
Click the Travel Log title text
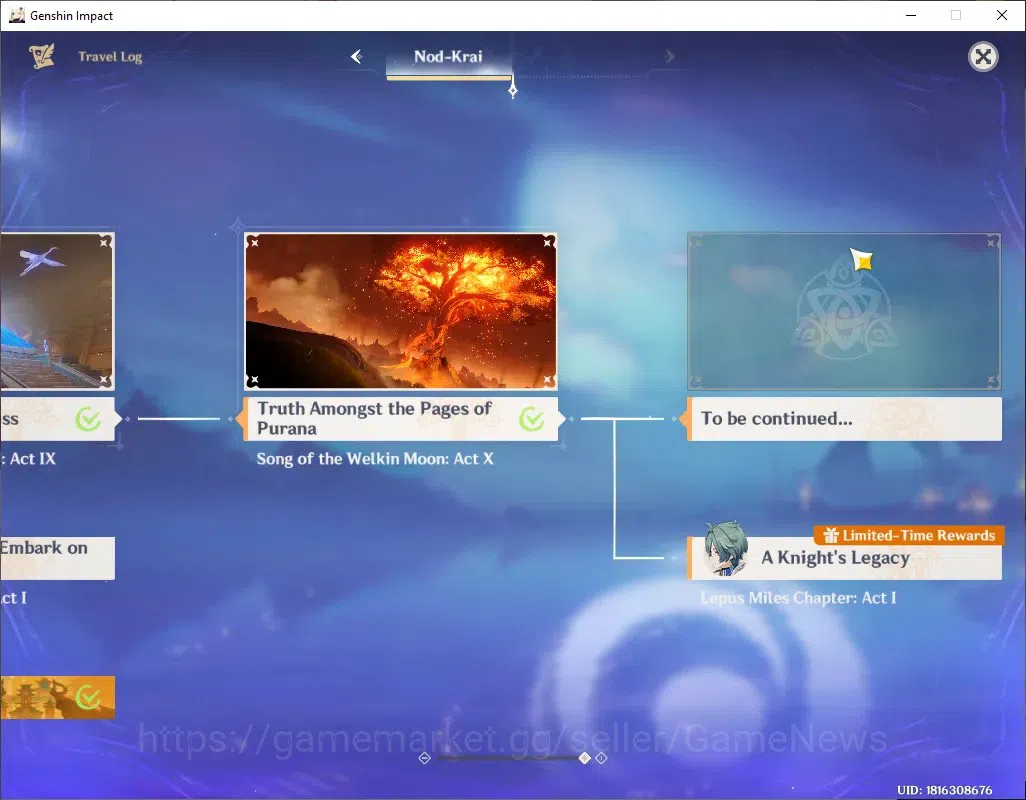point(110,57)
